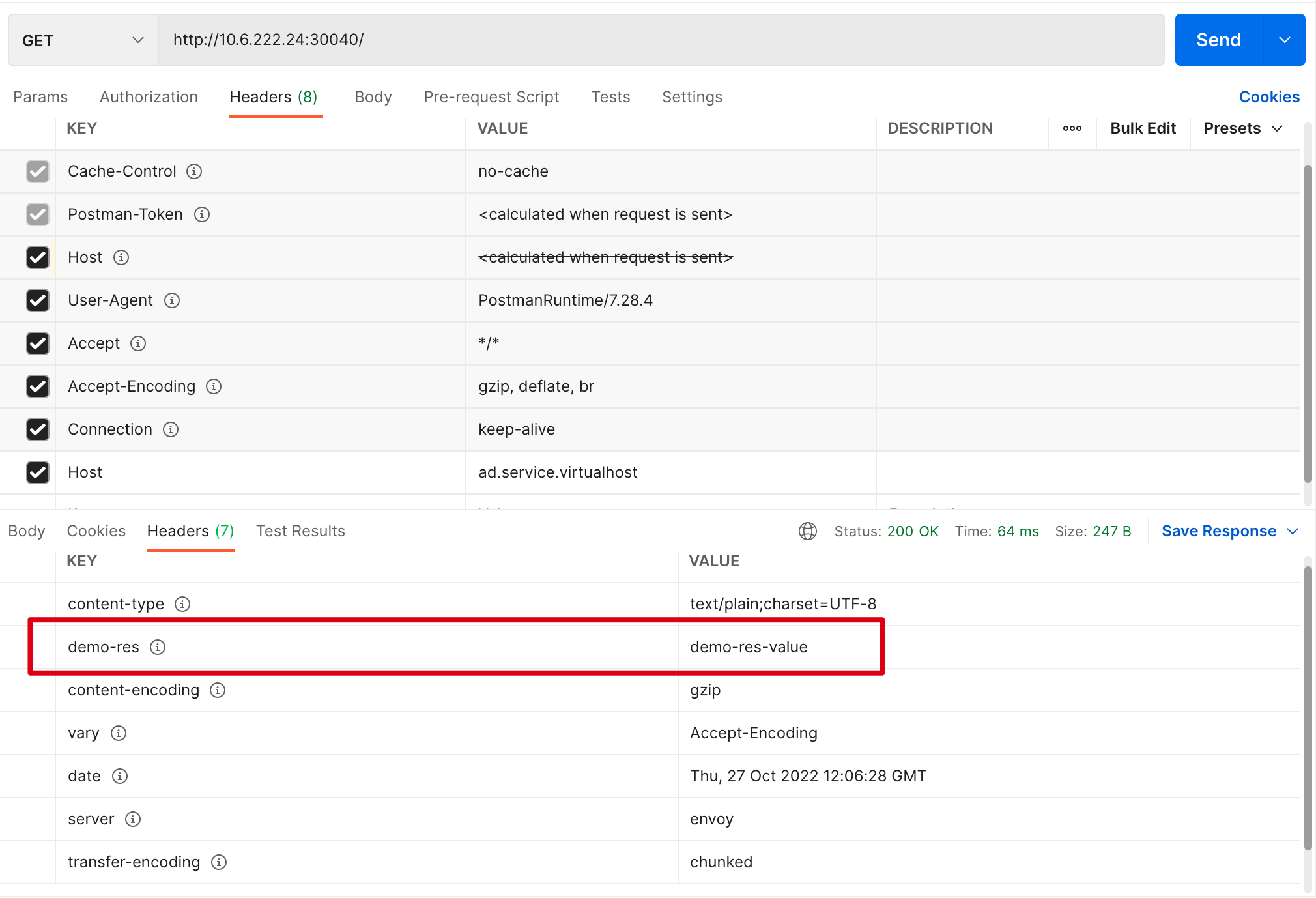Click info icon next to Cache-Control

194,171
